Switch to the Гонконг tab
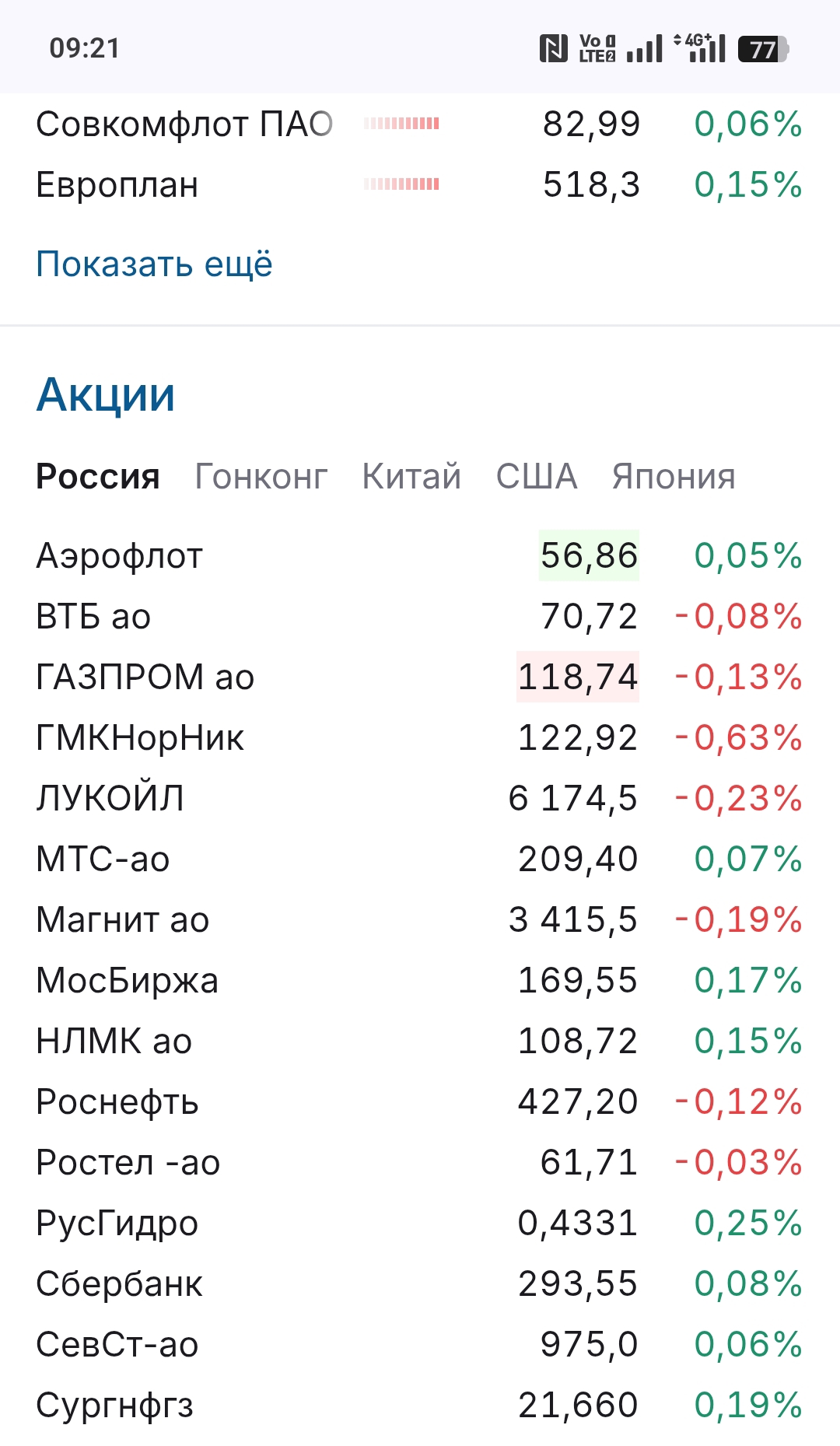The image size is (840, 1446). coord(261,477)
